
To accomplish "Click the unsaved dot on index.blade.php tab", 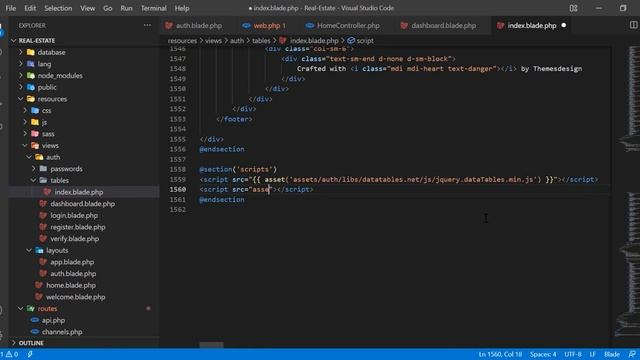I will [564, 25].
